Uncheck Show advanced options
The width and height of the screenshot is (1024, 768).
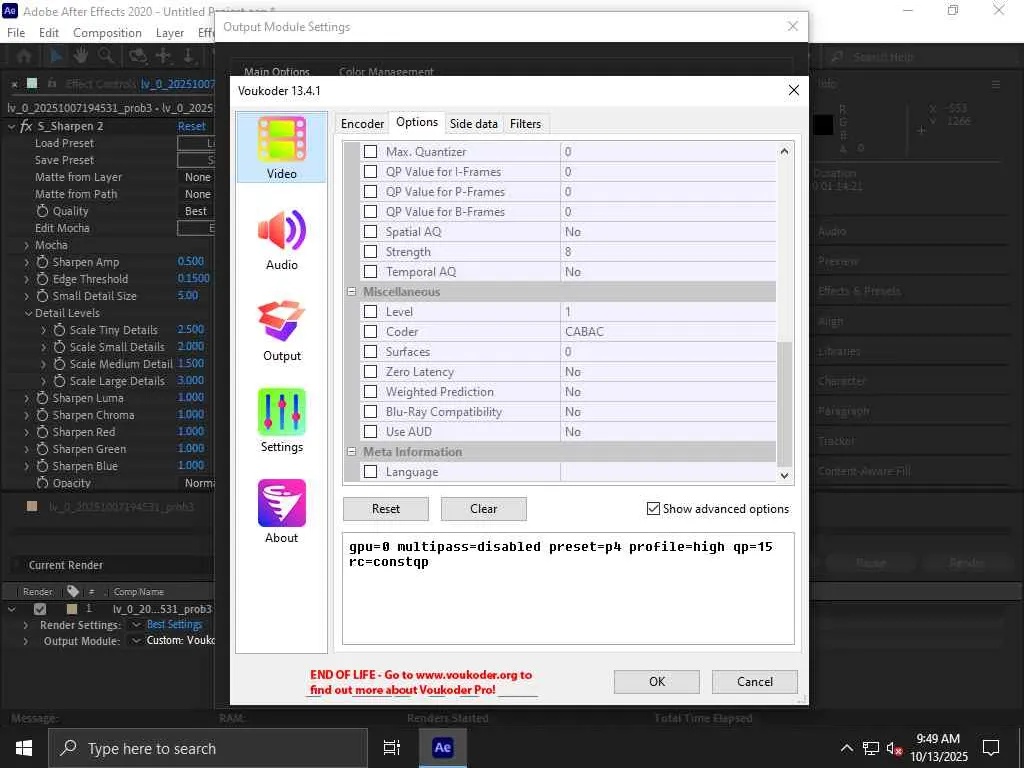point(653,508)
